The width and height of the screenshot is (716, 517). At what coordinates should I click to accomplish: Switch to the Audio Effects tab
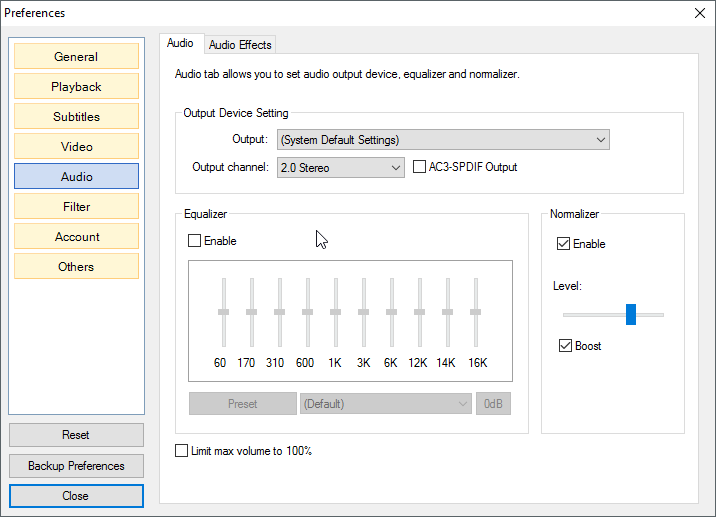240,45
